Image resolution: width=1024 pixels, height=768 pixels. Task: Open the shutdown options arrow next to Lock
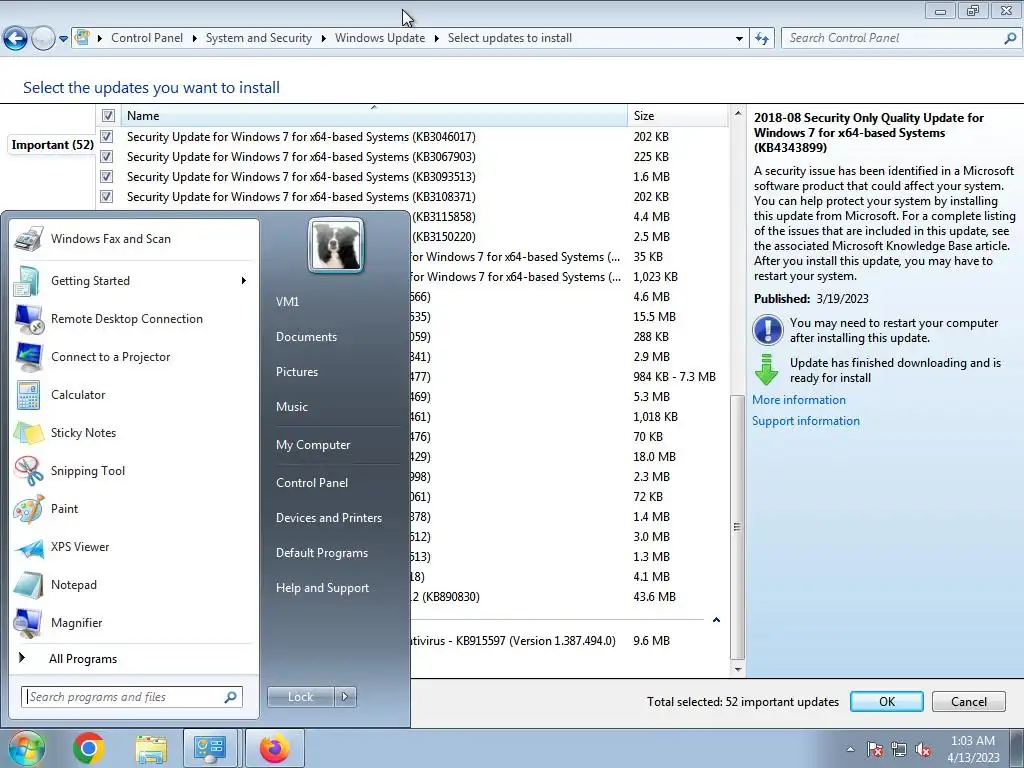point(345,697)
